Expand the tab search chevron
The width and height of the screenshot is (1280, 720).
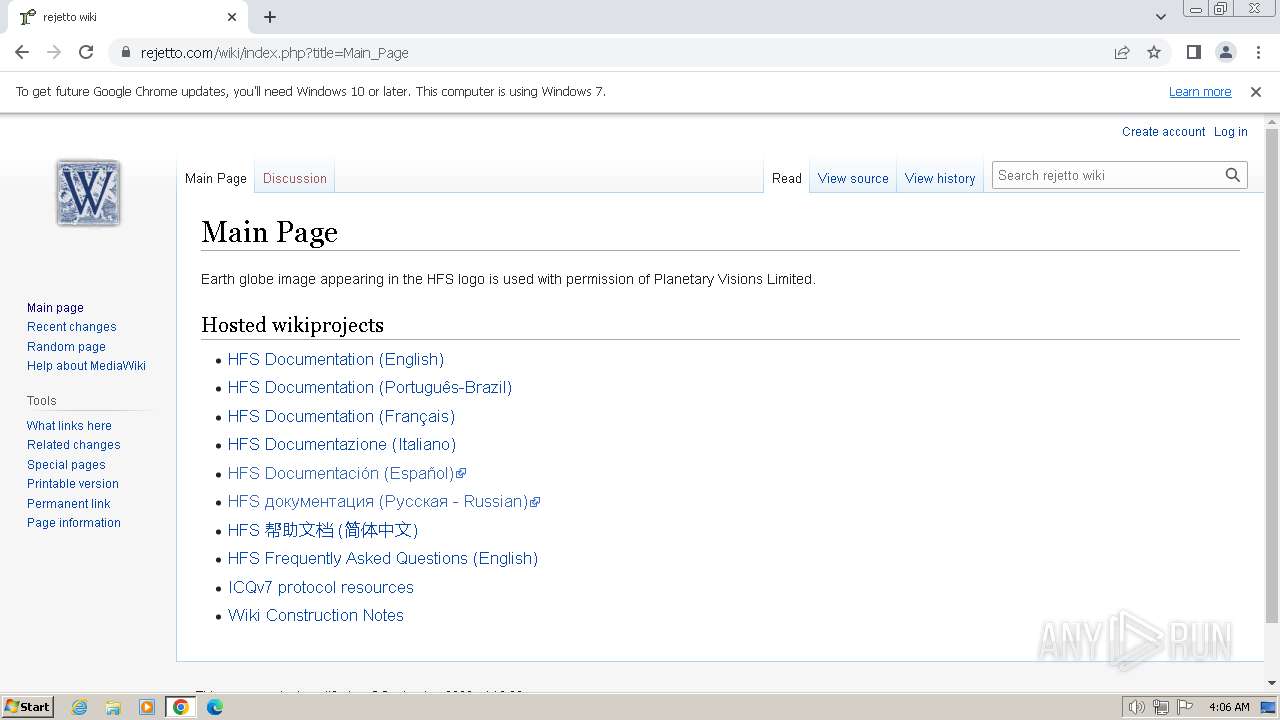point(1160,17)
